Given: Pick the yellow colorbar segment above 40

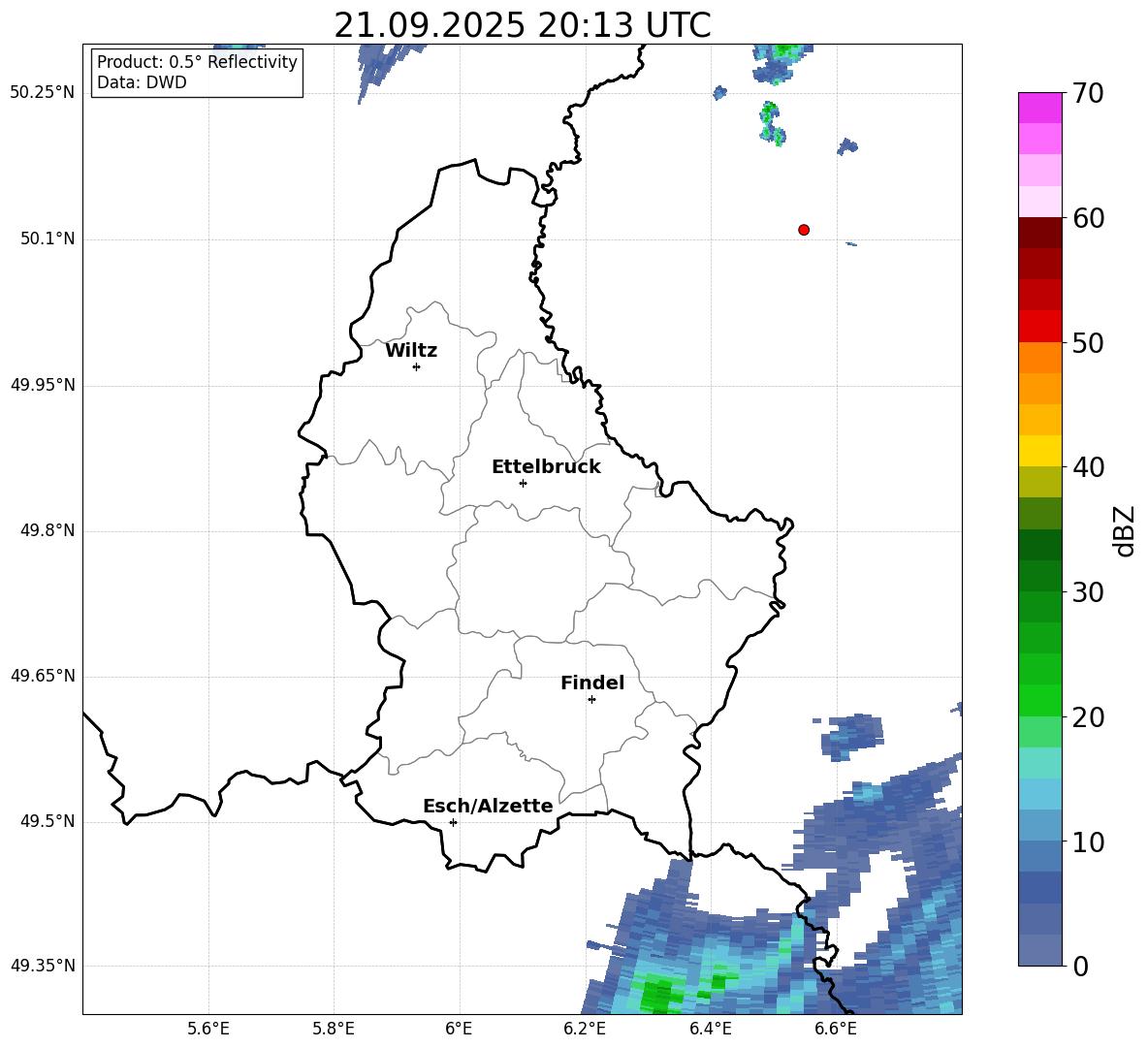Looking at the screenshot, I should pyautogui.click(x=1039, y=451).
